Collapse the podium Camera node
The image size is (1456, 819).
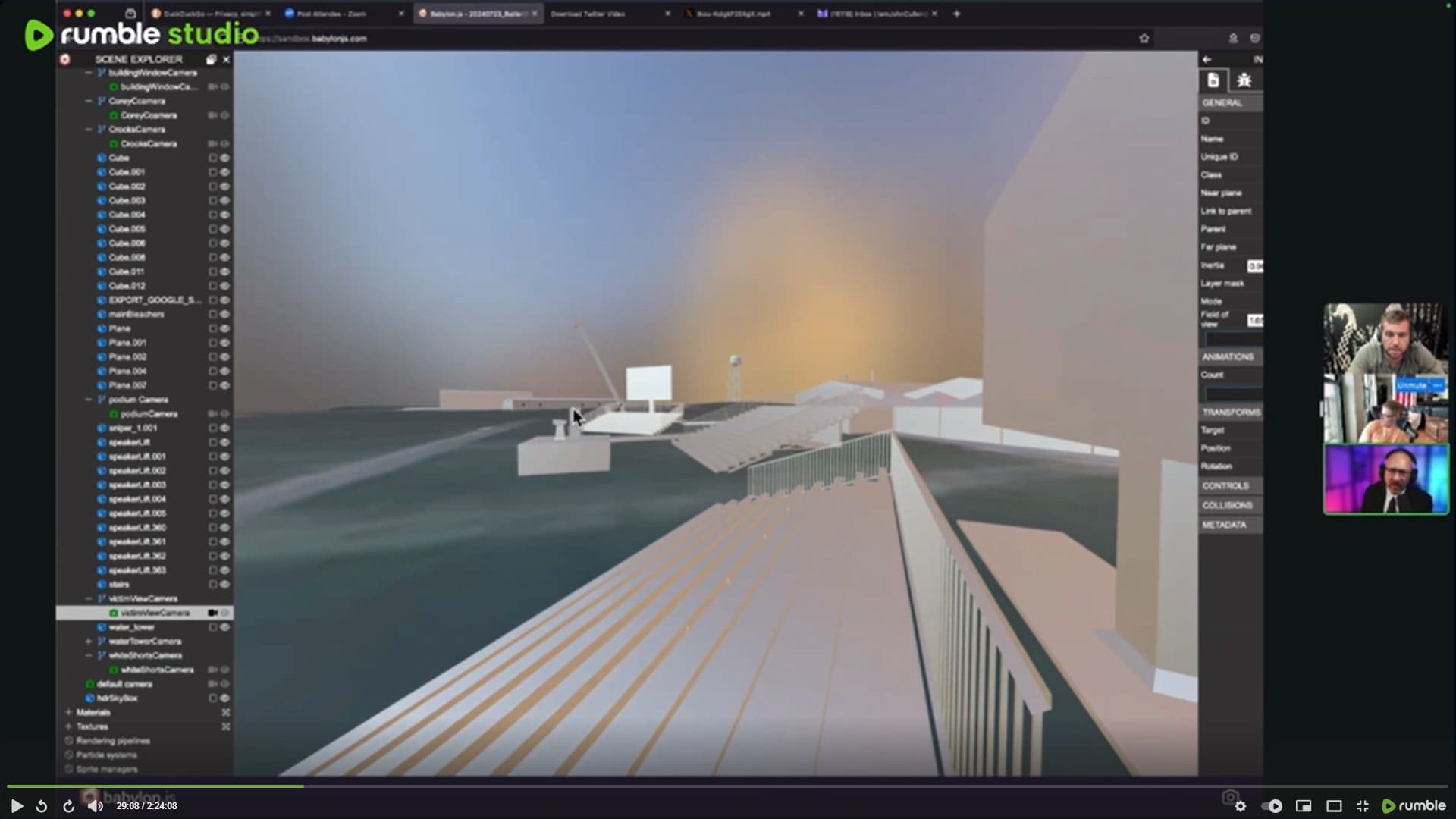click(89, 400)
